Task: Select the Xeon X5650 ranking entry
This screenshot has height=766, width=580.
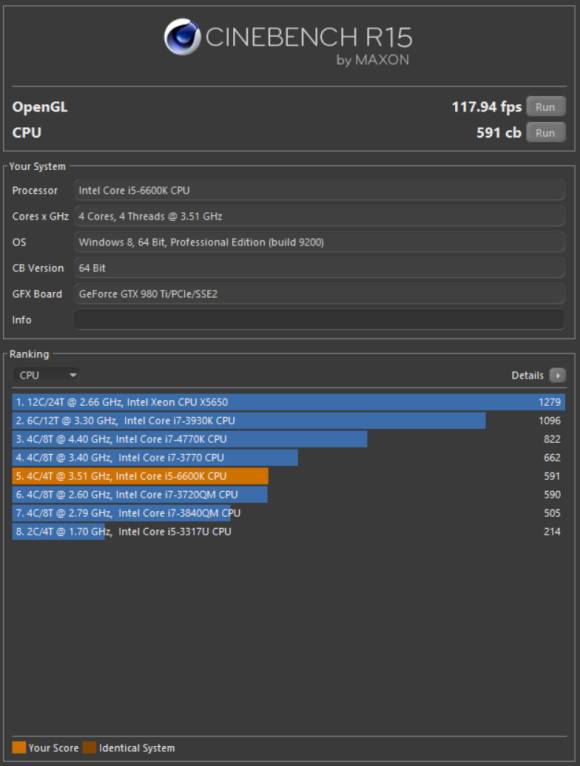Action: coord(289,402)
